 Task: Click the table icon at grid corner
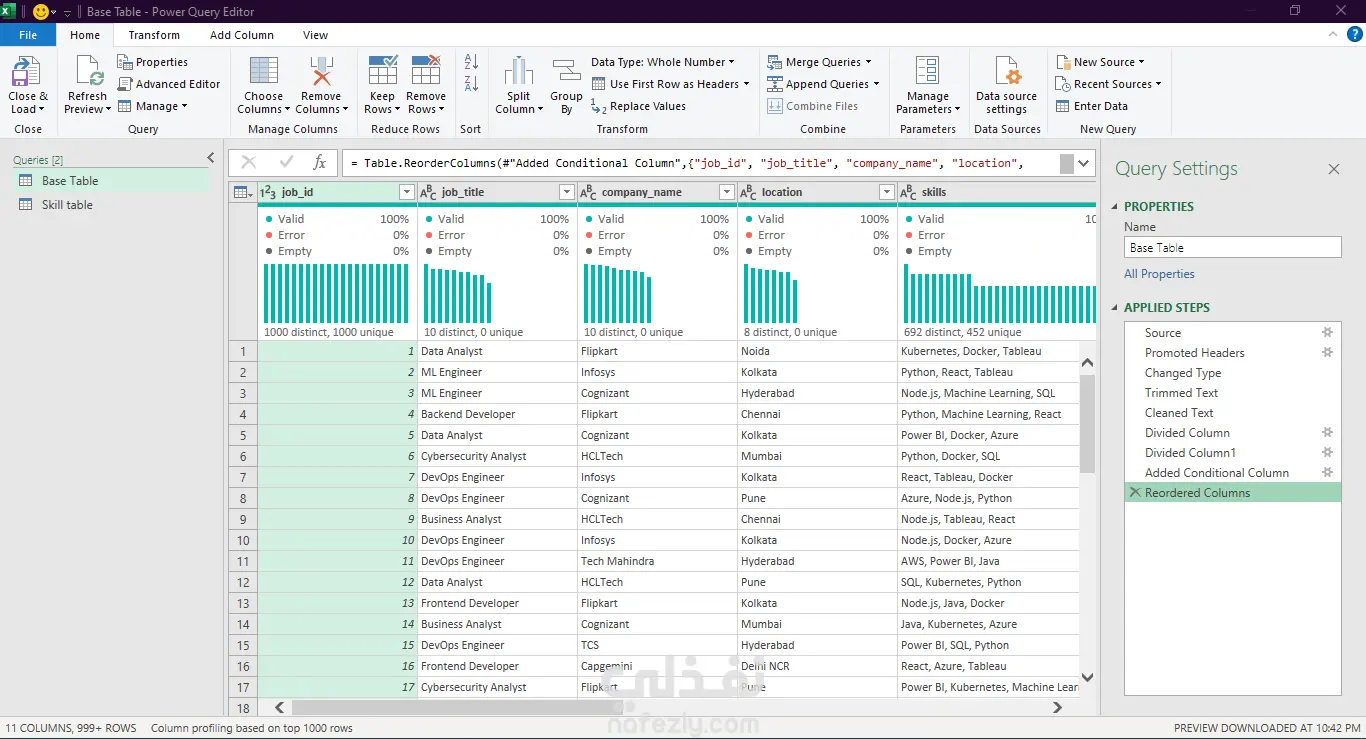(242, 192)
